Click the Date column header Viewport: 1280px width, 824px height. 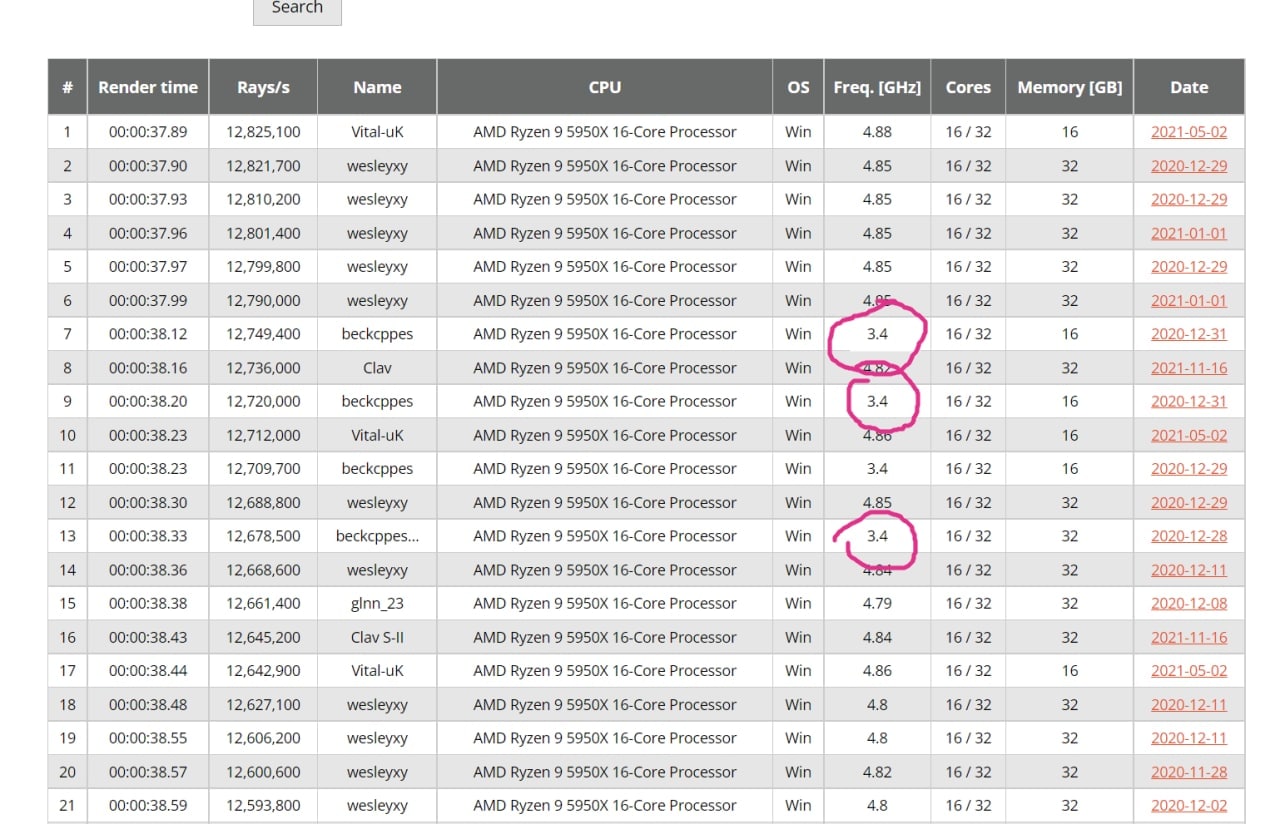click(1189, 87)
